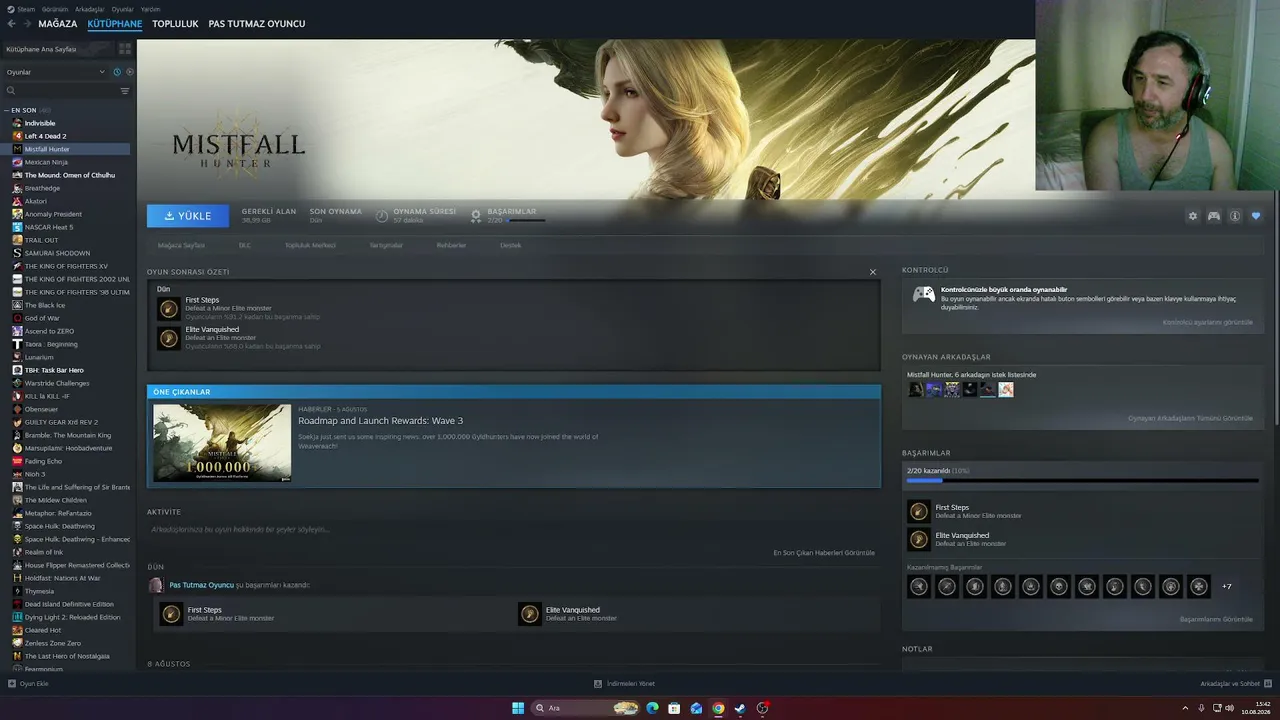
Task: Open the Destek link
Action: point(511,245)
